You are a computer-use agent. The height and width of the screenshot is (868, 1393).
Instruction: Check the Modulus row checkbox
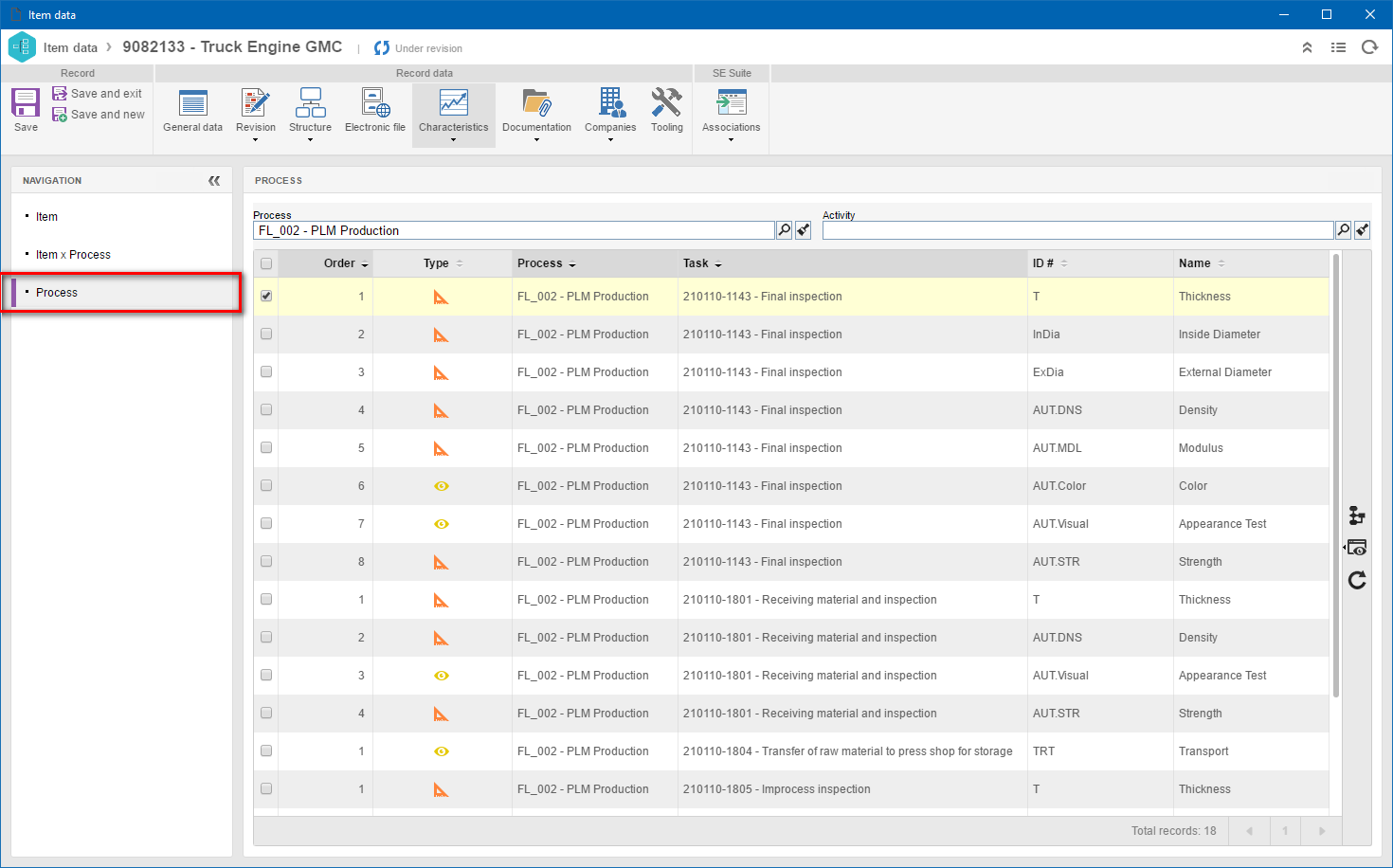266,447
